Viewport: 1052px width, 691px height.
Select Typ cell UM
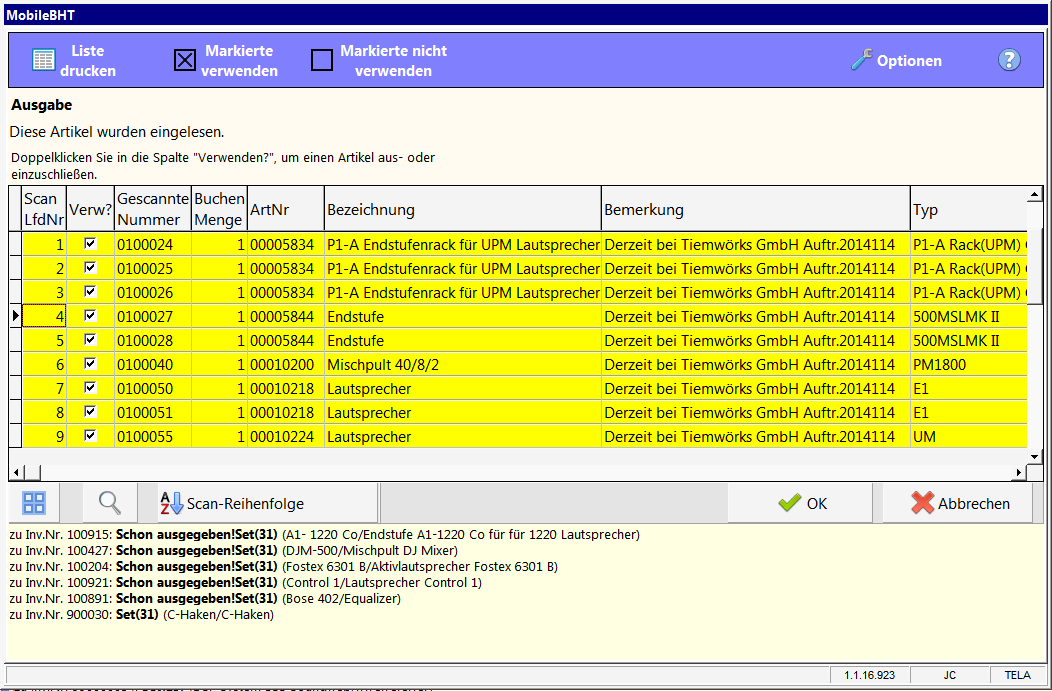(969, 437)
